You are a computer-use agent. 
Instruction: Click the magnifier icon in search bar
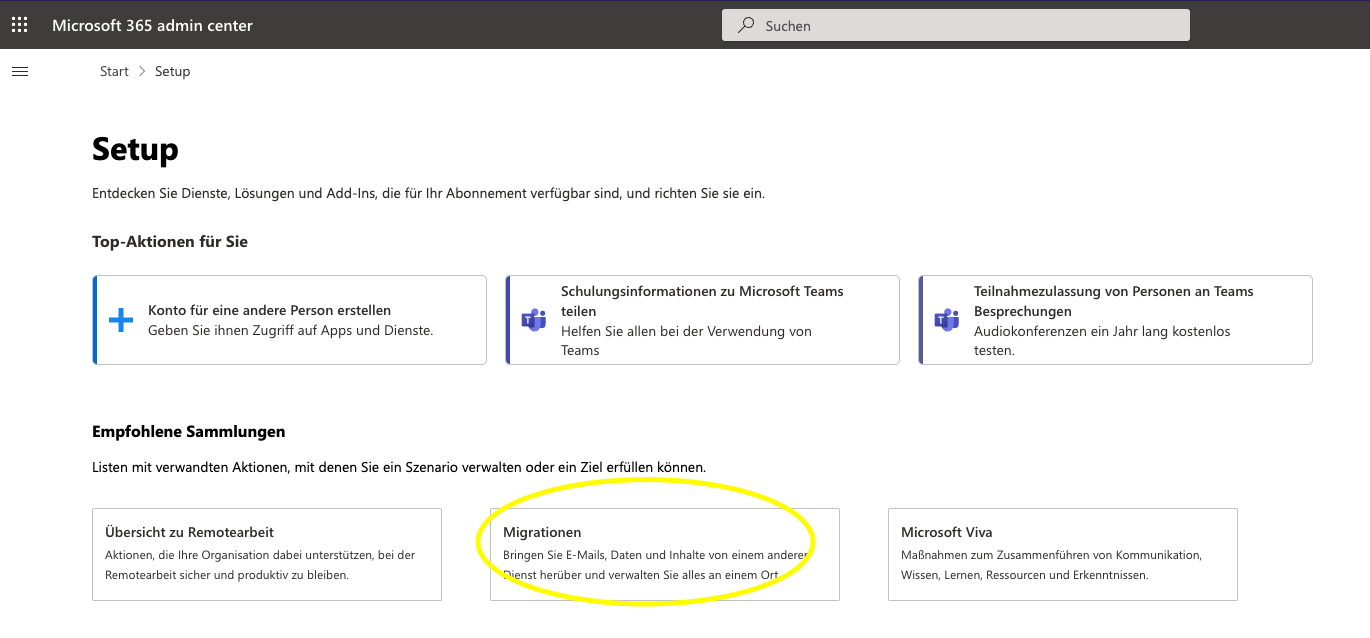[746, 25]
